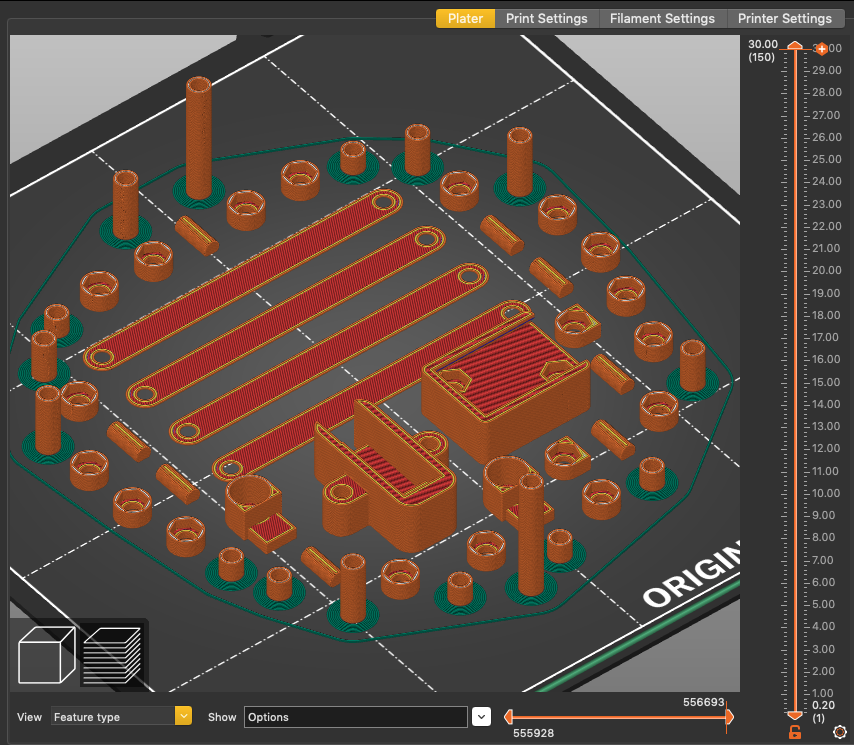This screenshot has height=745, width=854.
Task: Toggle the layer slider lock icon
Action: tap(795, 732)
